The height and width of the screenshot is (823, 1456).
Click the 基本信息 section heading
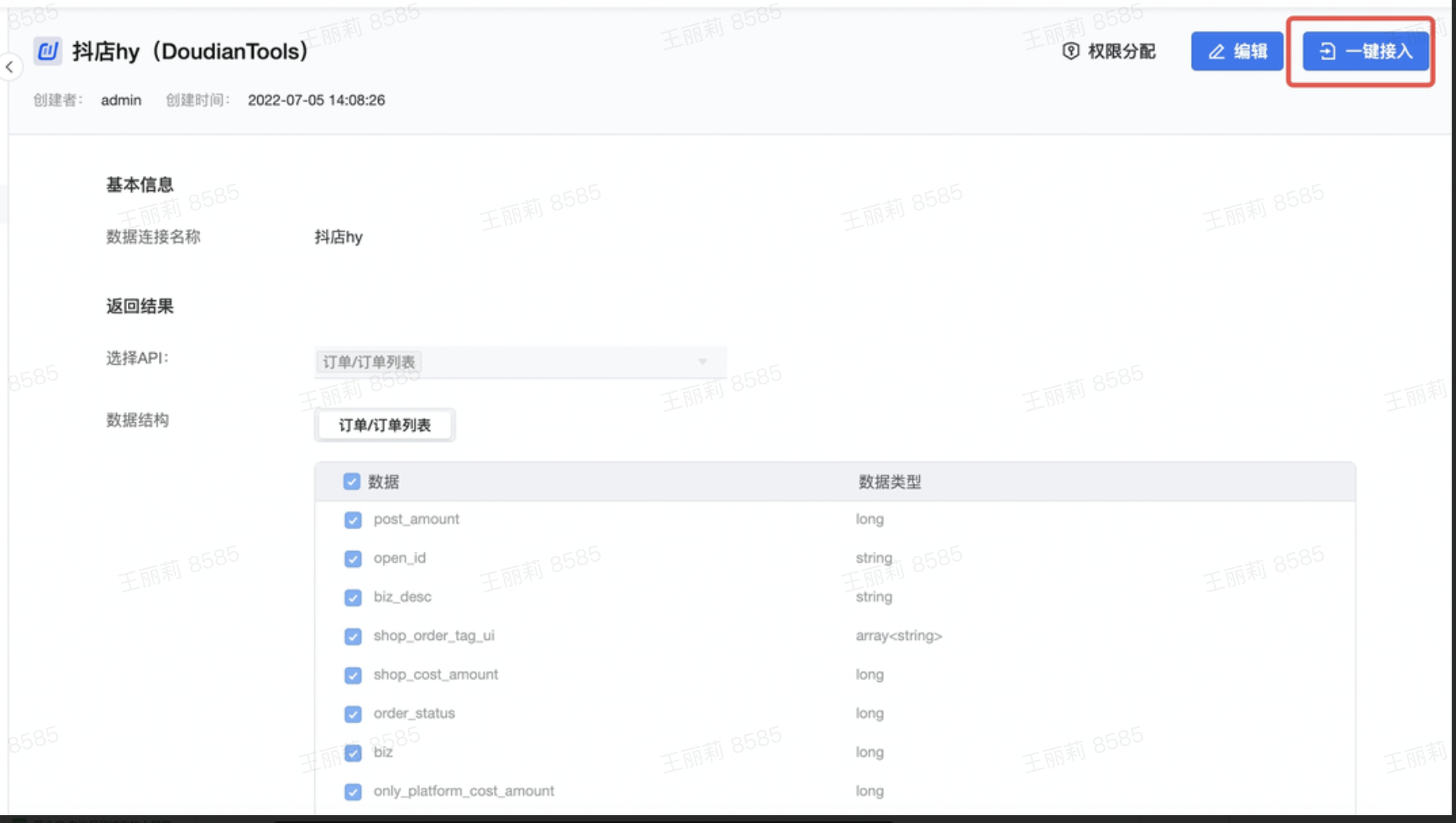140,185
